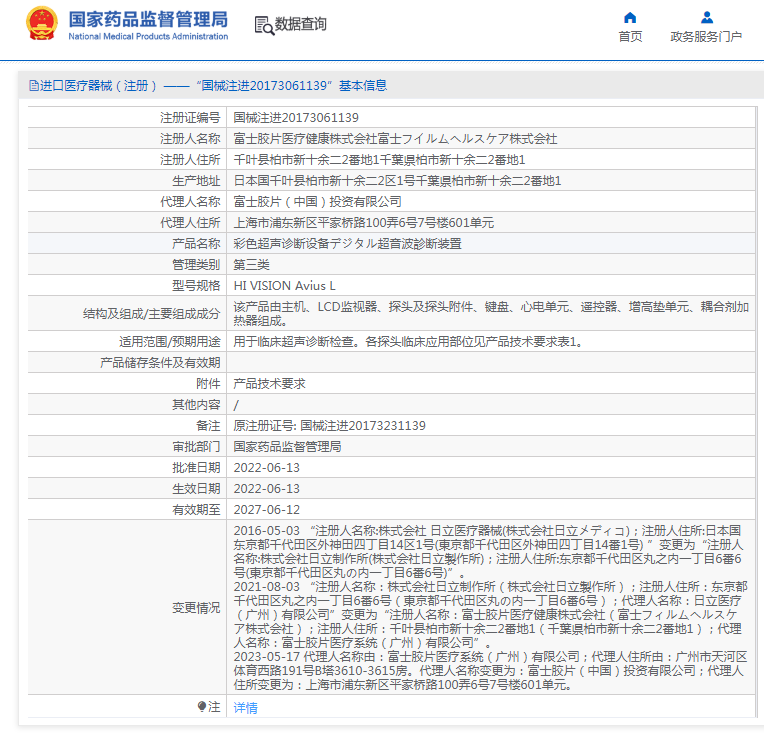Click 审批部门 value 国家药品监督管理局
The height and width of the screenshot is (733, 764).
287,446
